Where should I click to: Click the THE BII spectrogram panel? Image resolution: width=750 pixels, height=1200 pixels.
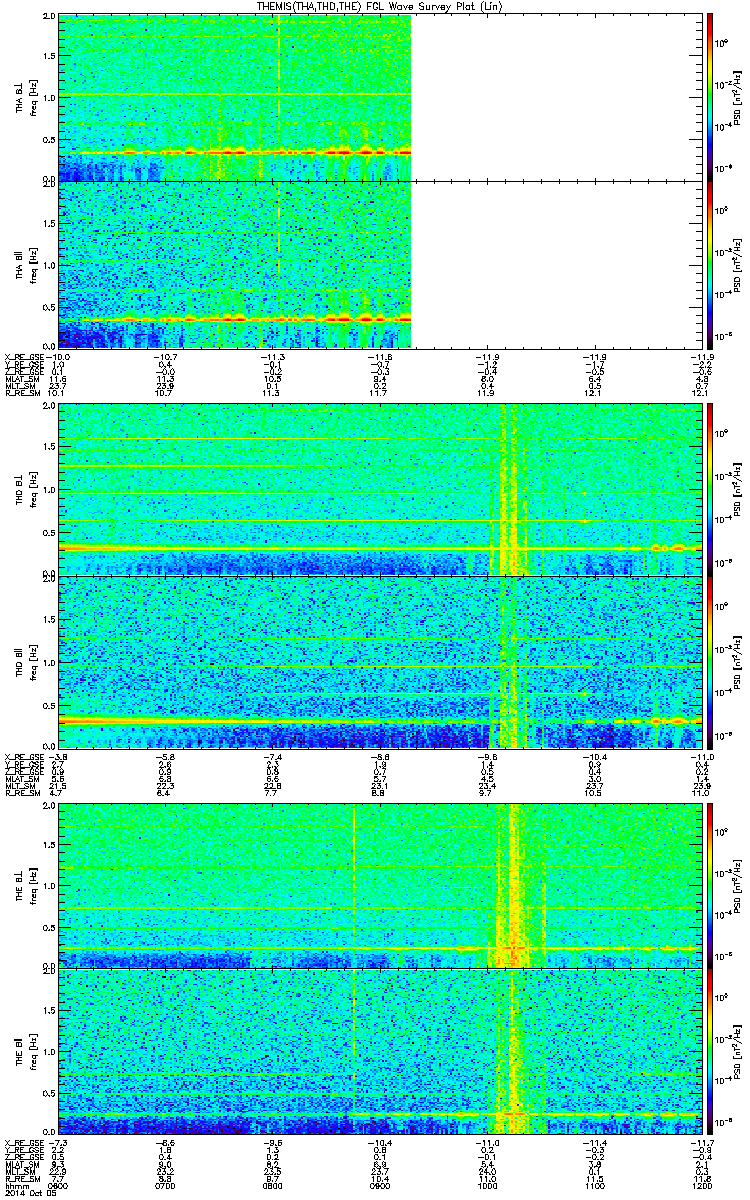click(378, 1051)
